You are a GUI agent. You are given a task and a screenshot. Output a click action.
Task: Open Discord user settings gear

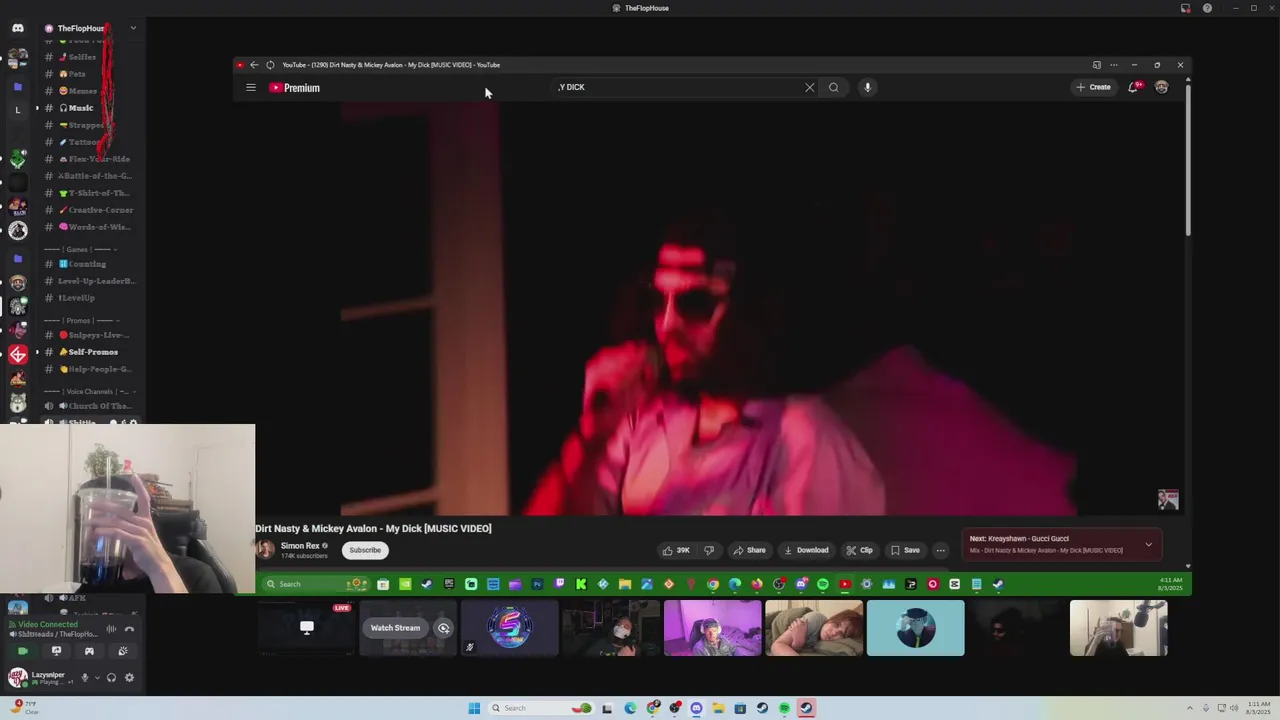point(129,678)
